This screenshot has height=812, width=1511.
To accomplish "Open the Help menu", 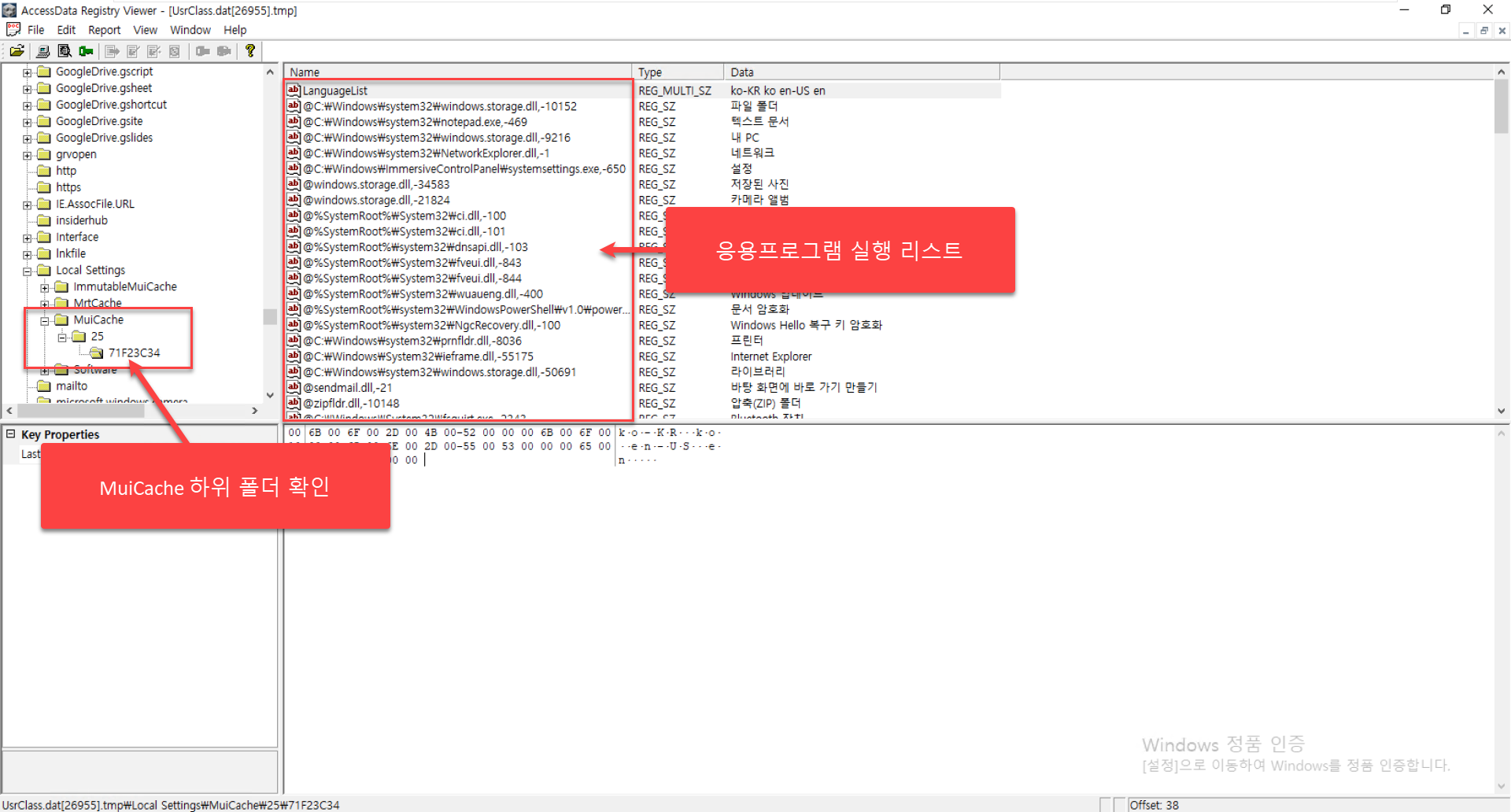I will coord(235,30).
